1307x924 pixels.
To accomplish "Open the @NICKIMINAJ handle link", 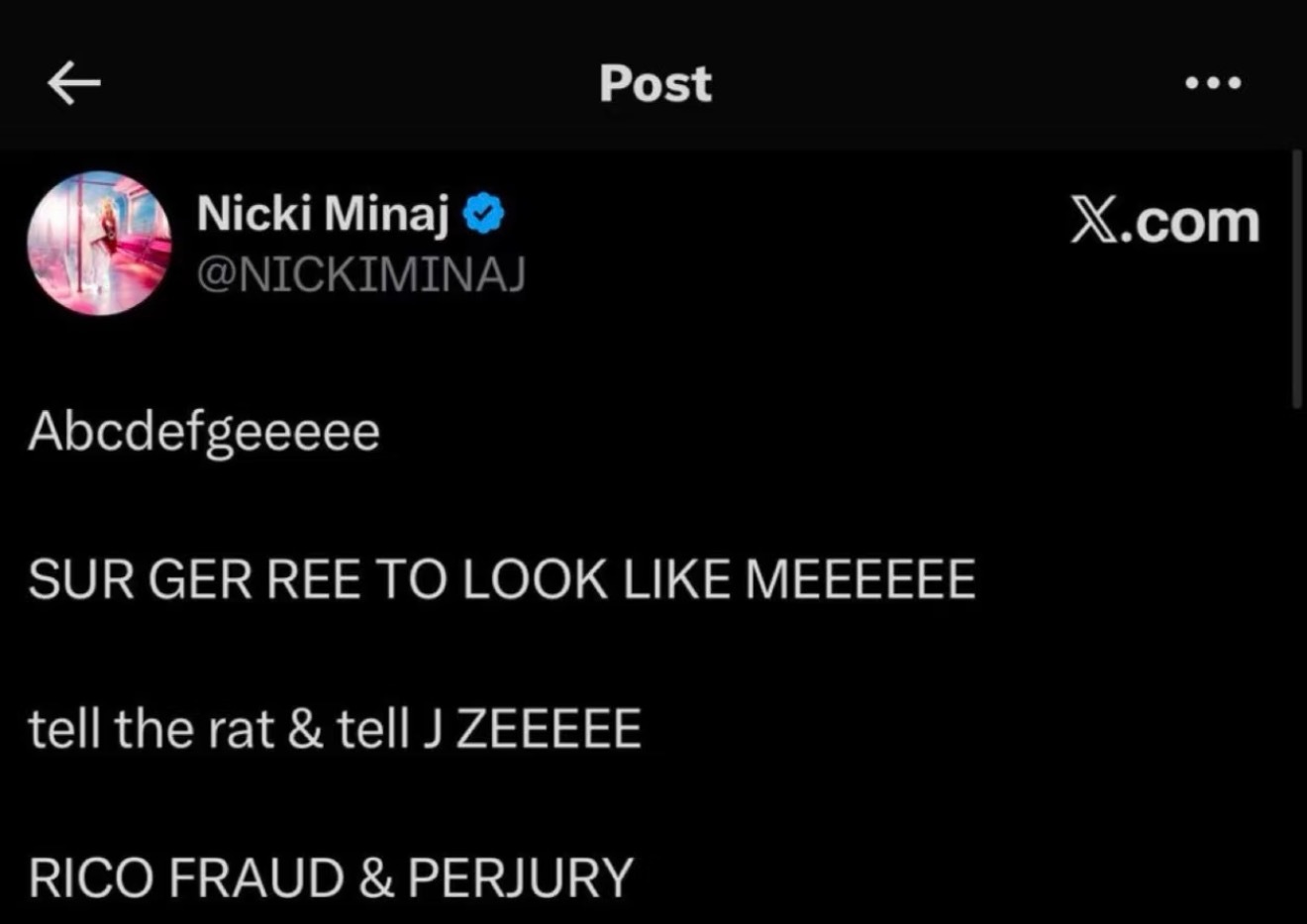I will coord(360,274).
